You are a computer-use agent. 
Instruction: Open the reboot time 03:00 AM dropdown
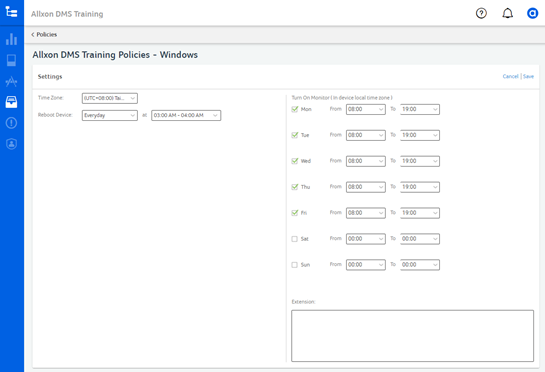pos(186,115)
